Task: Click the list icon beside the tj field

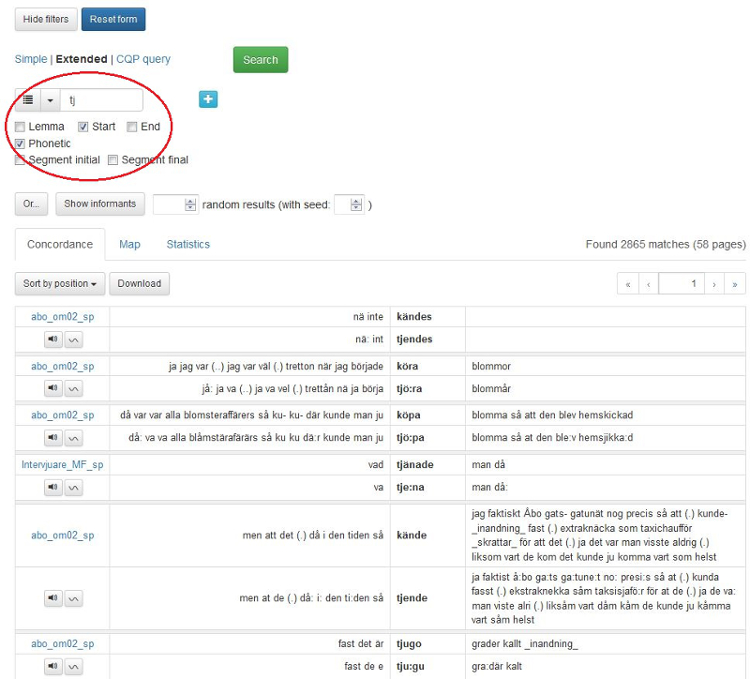Action: (28, 100)
